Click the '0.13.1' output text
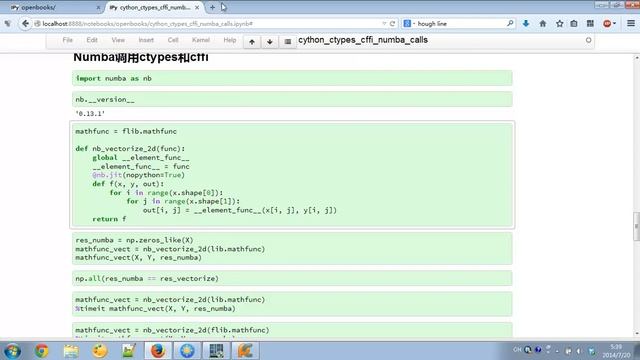This screenshot has width=640, height=360. tap(90, 113)
